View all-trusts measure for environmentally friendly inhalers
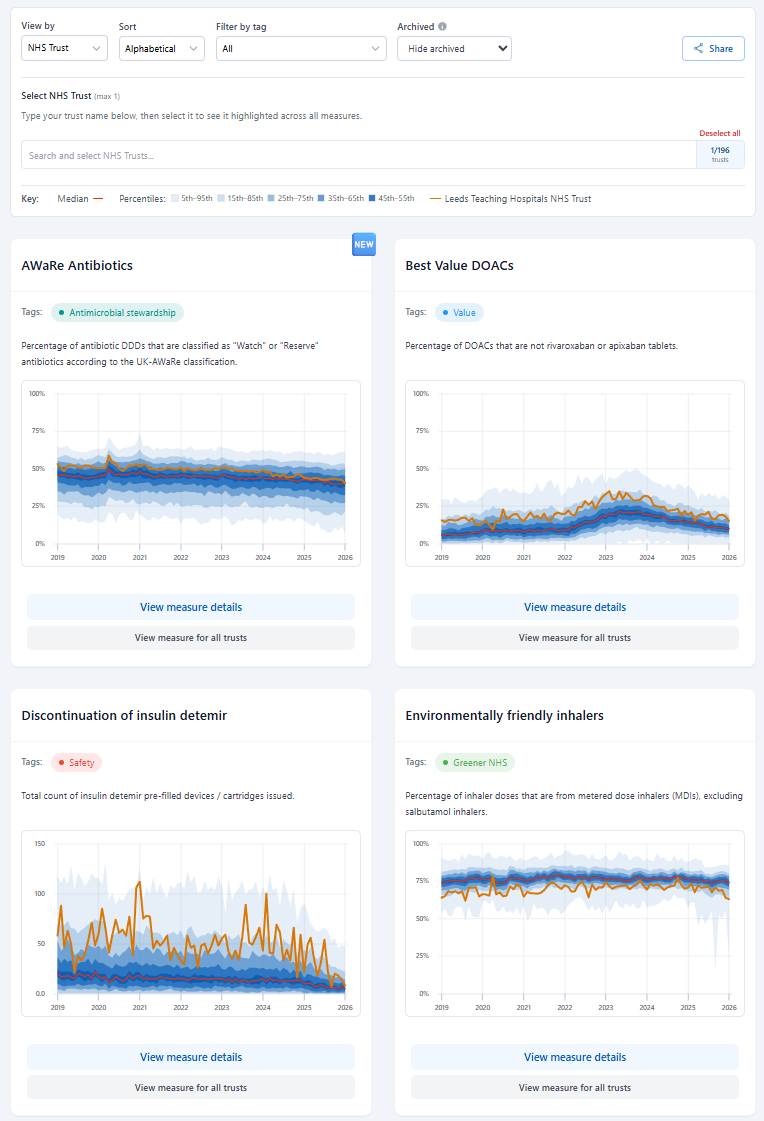Image resolution: width=764 pixels, height=1121 pixels. click(574, 1087)
